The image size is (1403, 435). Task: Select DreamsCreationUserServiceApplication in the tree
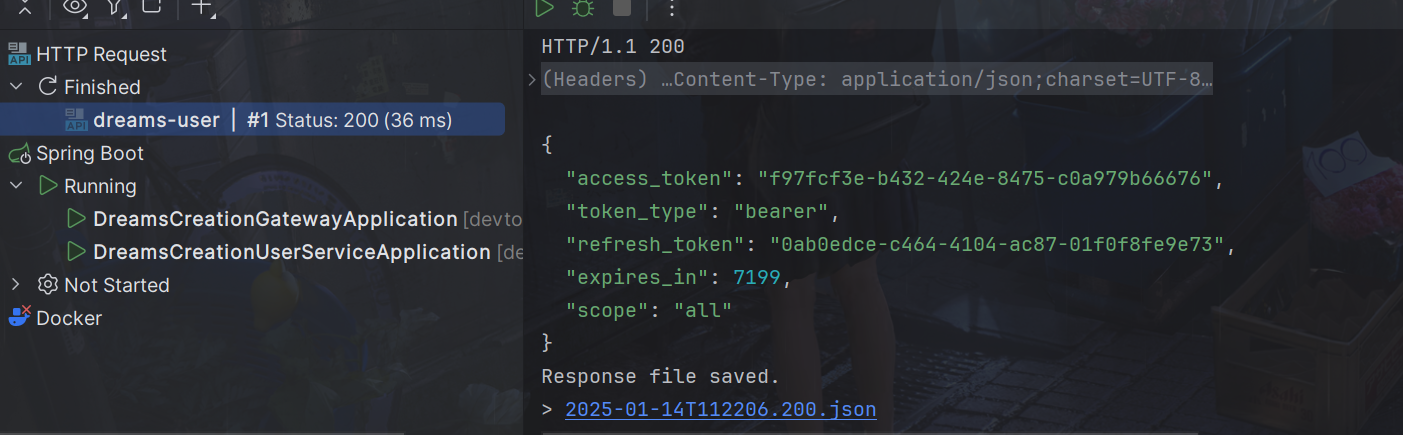[291, 252]
